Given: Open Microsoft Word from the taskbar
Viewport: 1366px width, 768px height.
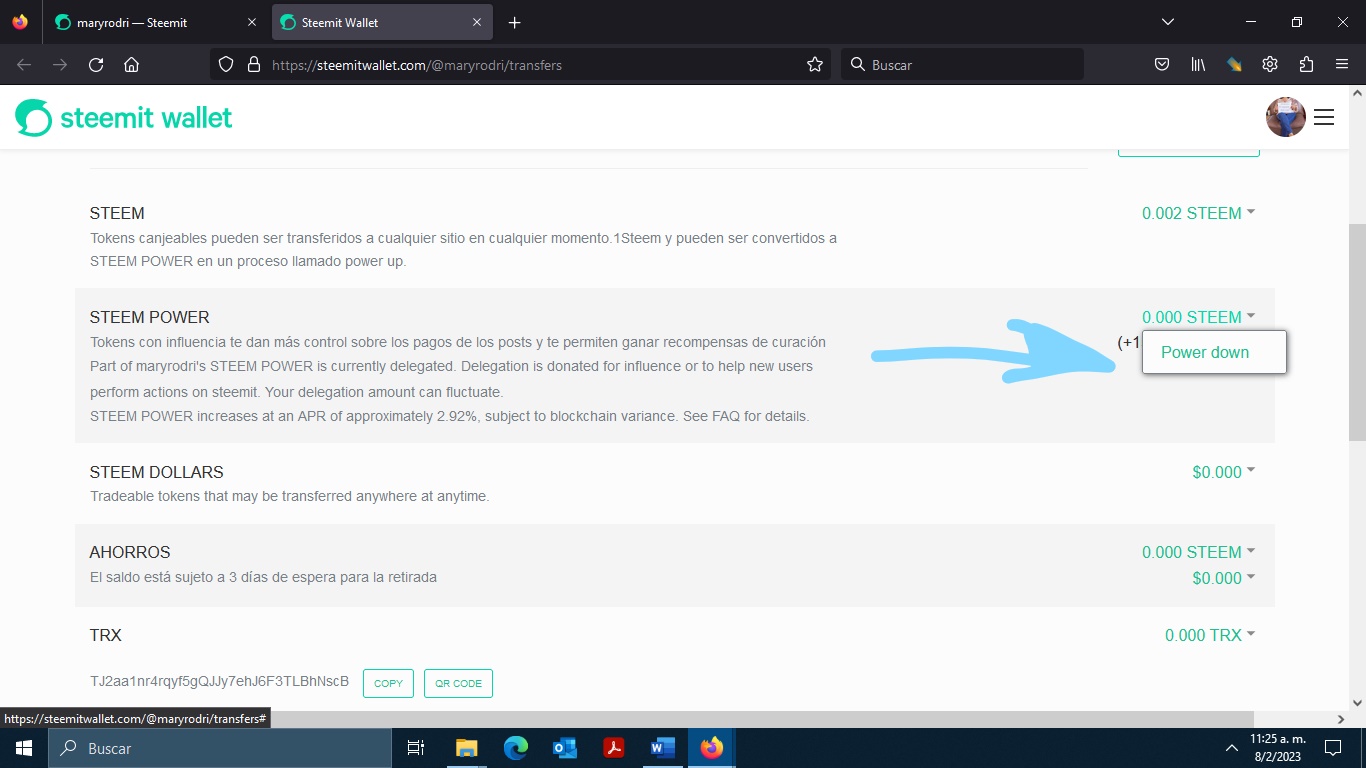Looking at the screenshot, I should pyautogui.click(x=663, y=748).
